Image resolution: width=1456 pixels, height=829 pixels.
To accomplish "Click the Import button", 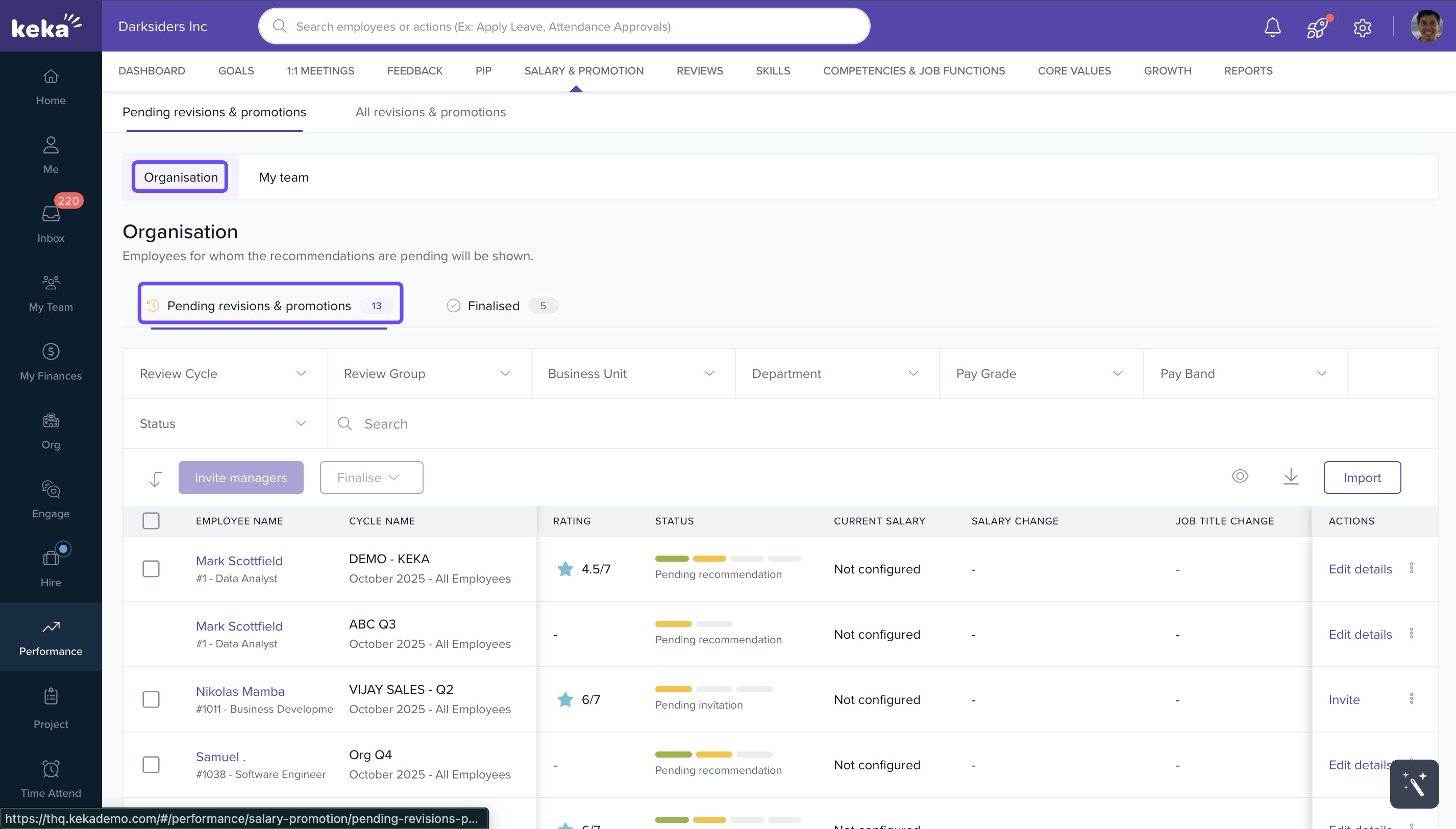I will (x=1362, y=477).
